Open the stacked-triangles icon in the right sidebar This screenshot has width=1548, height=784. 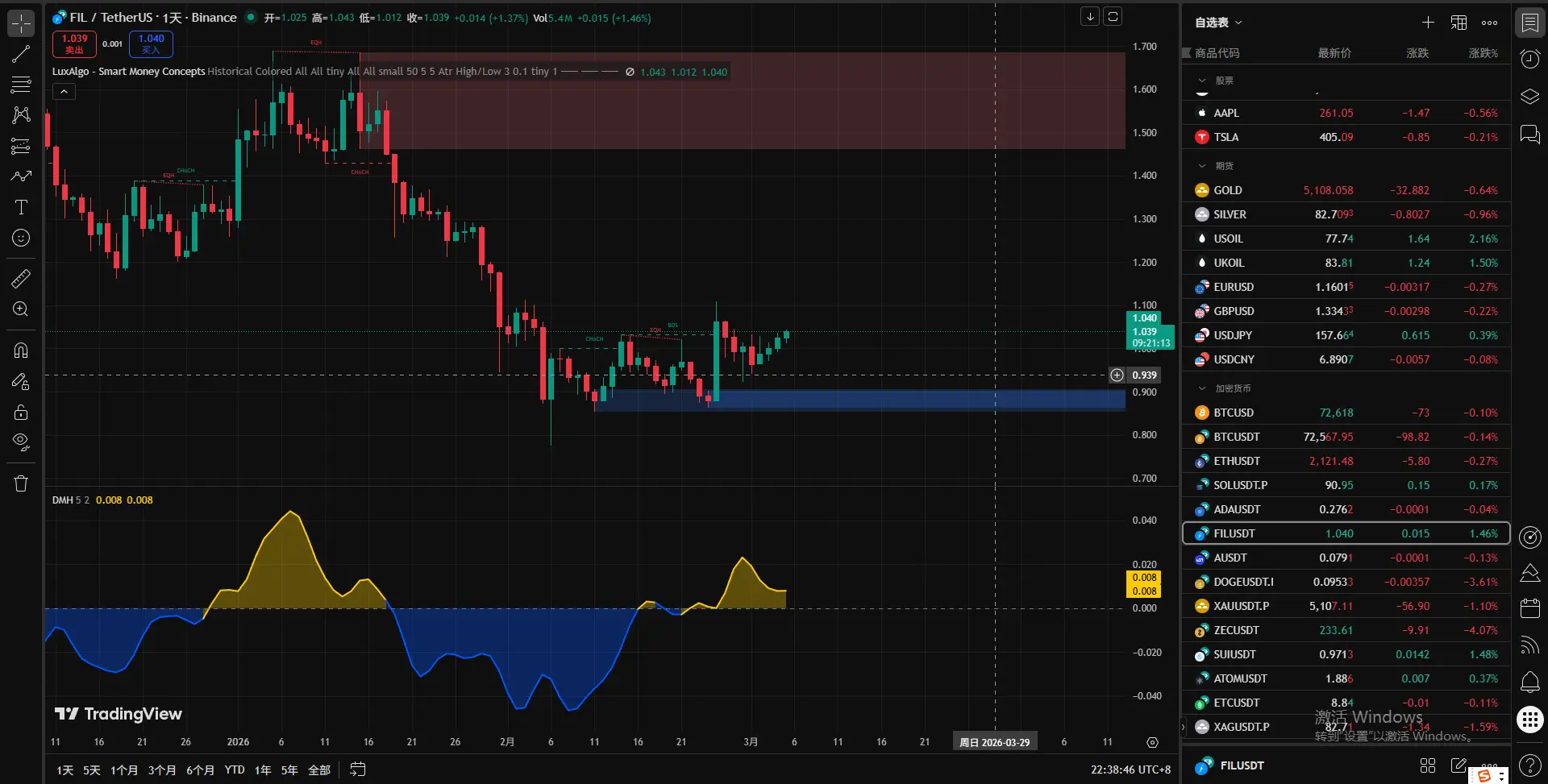coord(1529,573)
